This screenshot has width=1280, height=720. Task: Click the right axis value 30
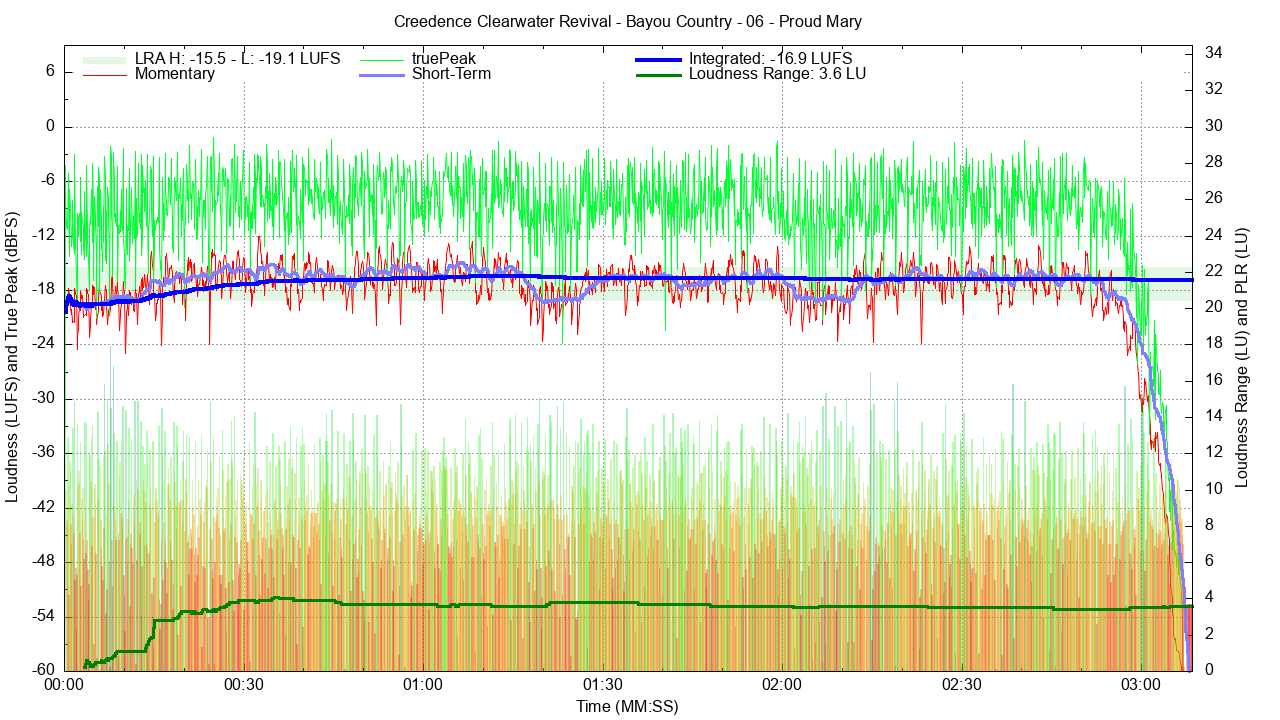(x=1212, y=125)
